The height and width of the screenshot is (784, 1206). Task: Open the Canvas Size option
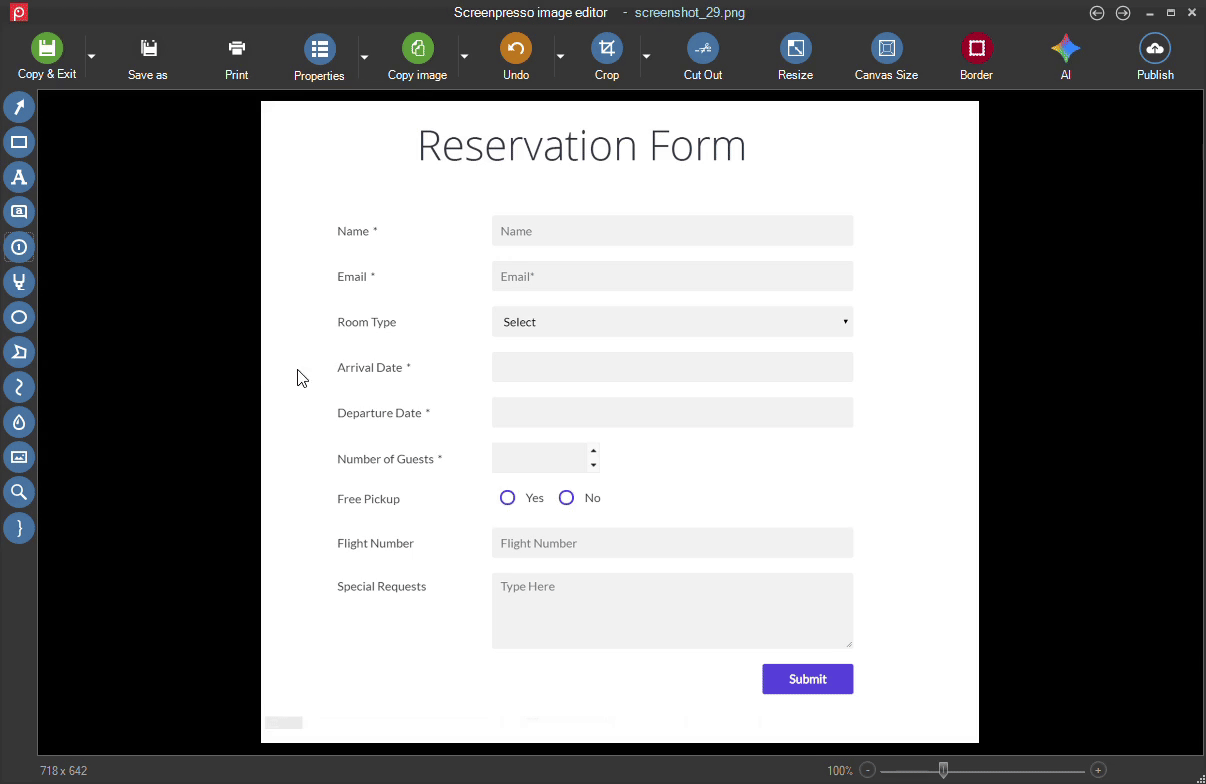pos(886,57)
